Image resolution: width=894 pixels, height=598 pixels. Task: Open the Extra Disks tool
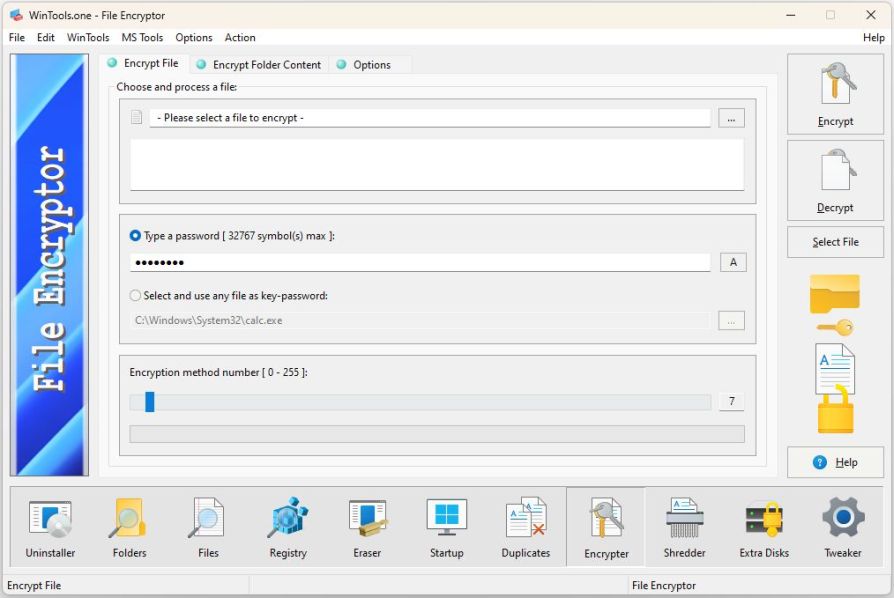764,527
